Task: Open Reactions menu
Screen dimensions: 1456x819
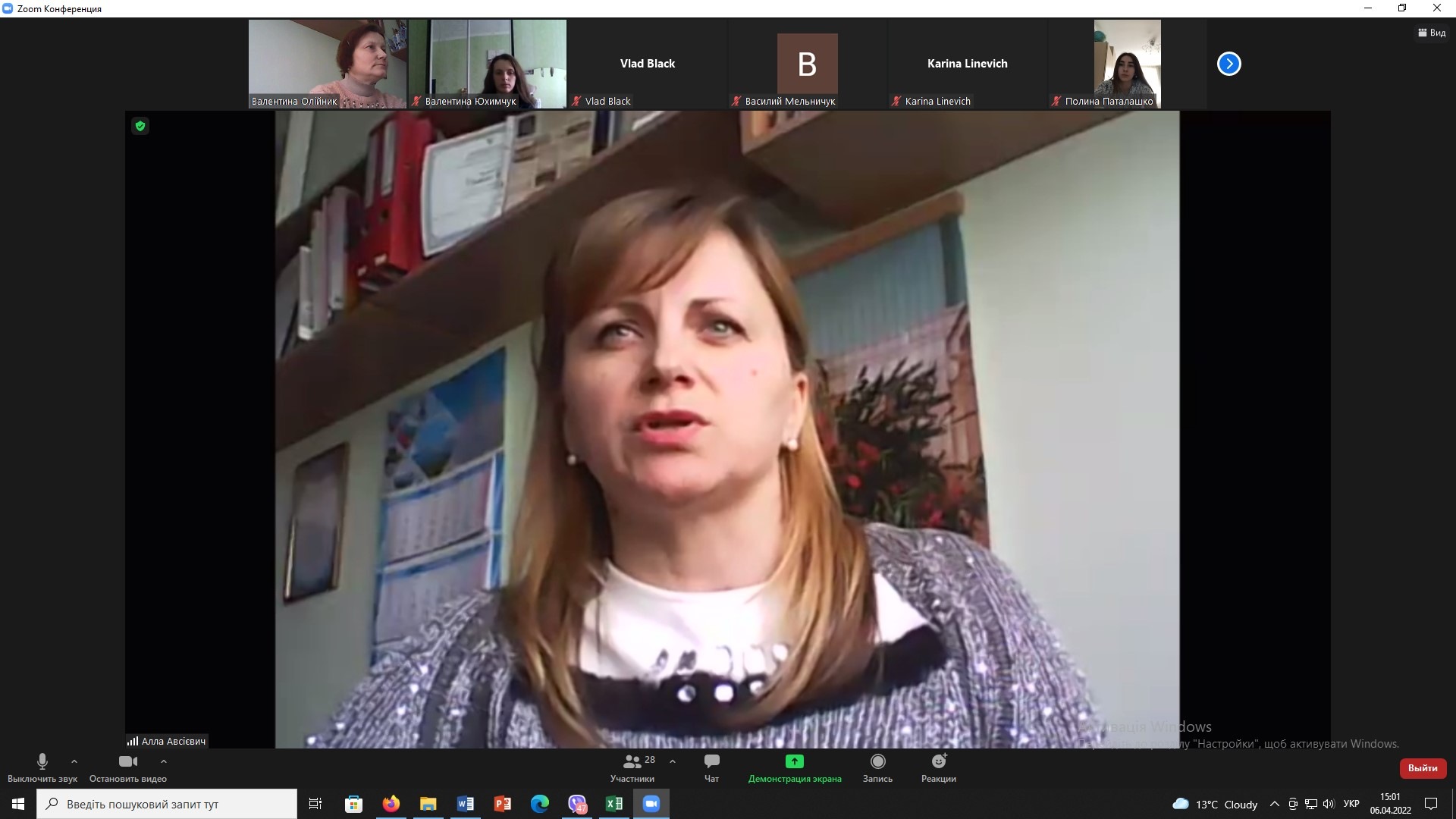Action: [938, 766]
